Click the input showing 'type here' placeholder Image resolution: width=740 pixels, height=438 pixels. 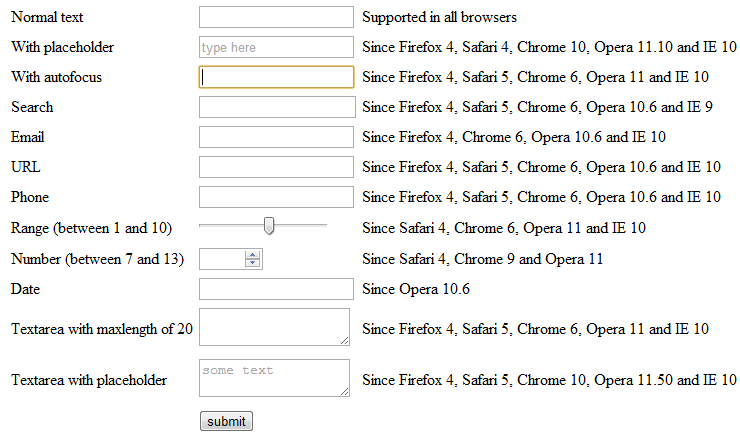277,47
